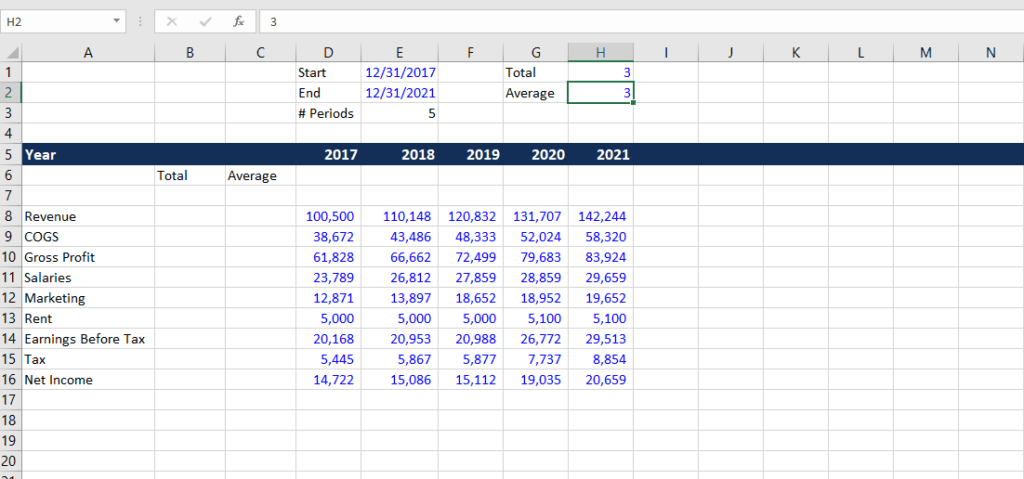Select row 16 header
The height and width of the screenshot is (479, 1024).
point(10,380)
